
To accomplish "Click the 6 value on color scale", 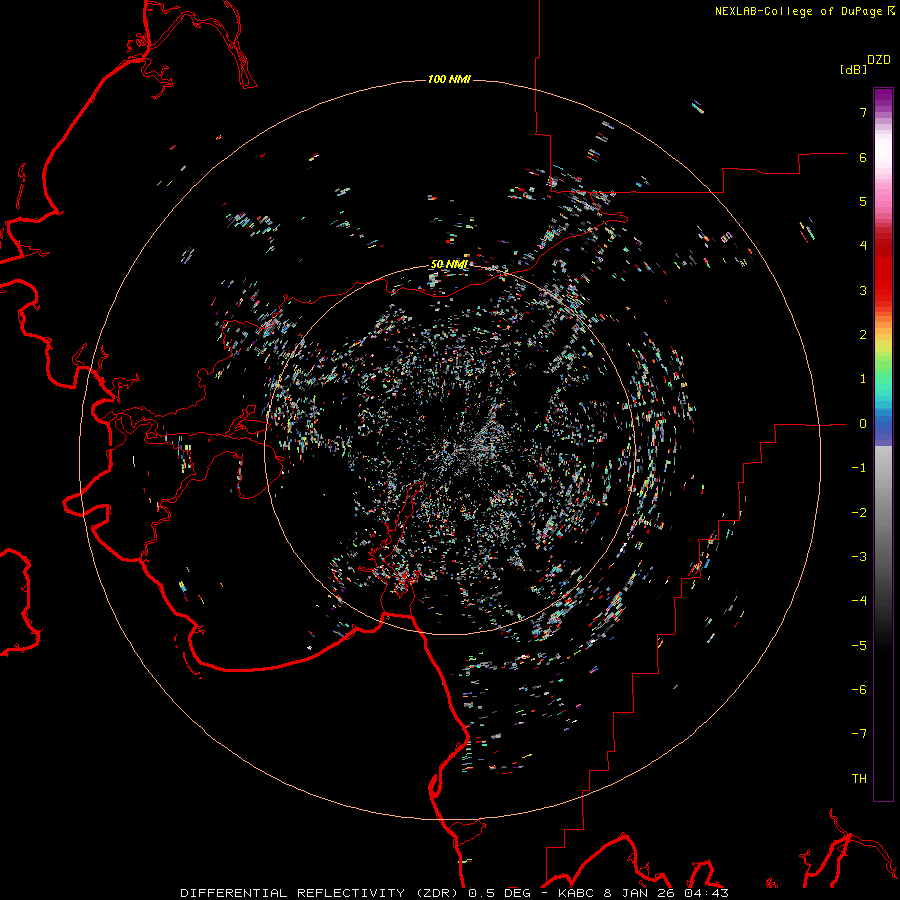I will [863, 157].
